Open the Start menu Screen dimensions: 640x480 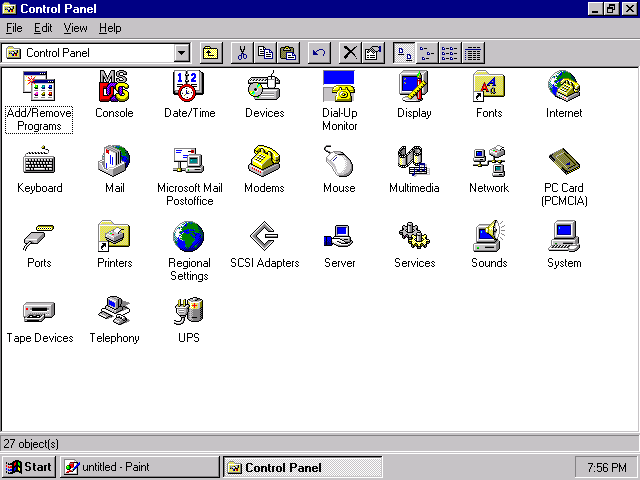click(x=29, y=467)
